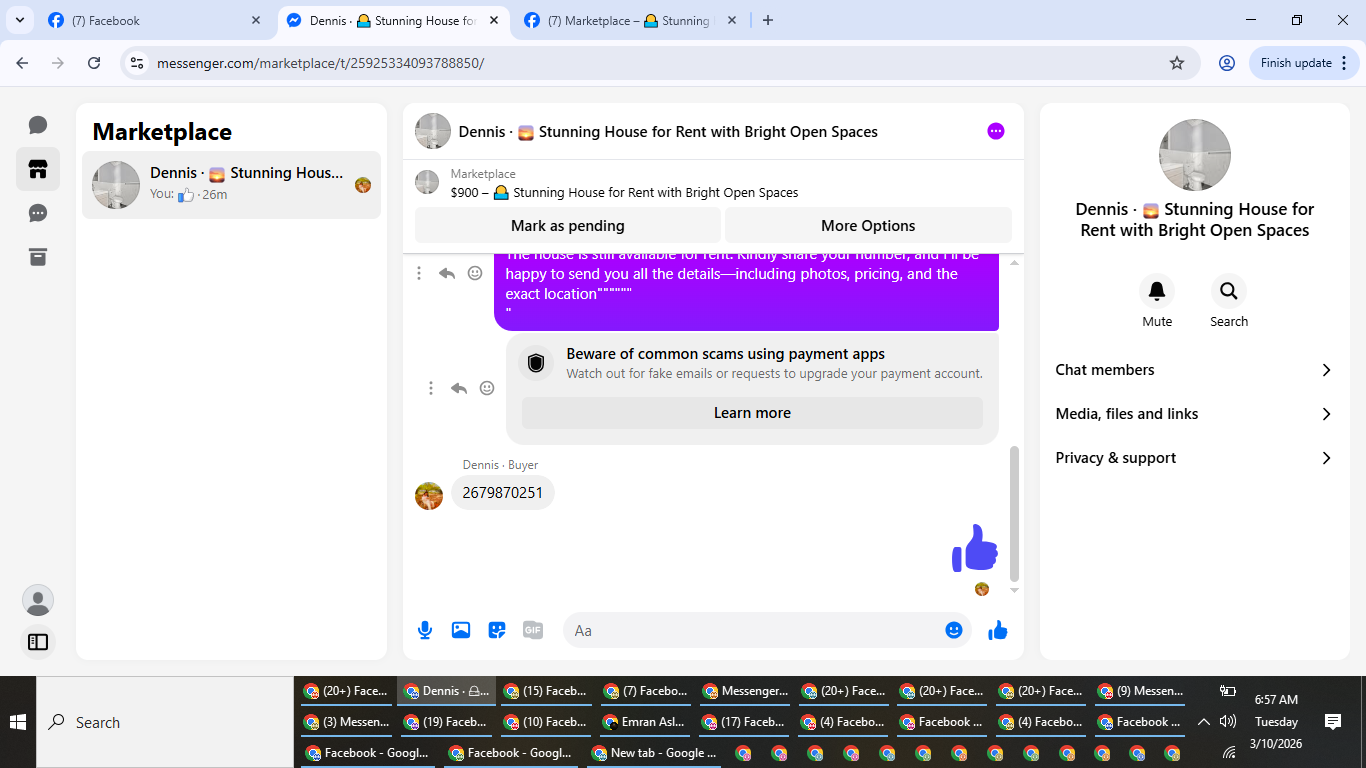Open more options for purple message
The width and height of the screenshot is (1366, 768).
pyautogui.click(x=419, y=273)
